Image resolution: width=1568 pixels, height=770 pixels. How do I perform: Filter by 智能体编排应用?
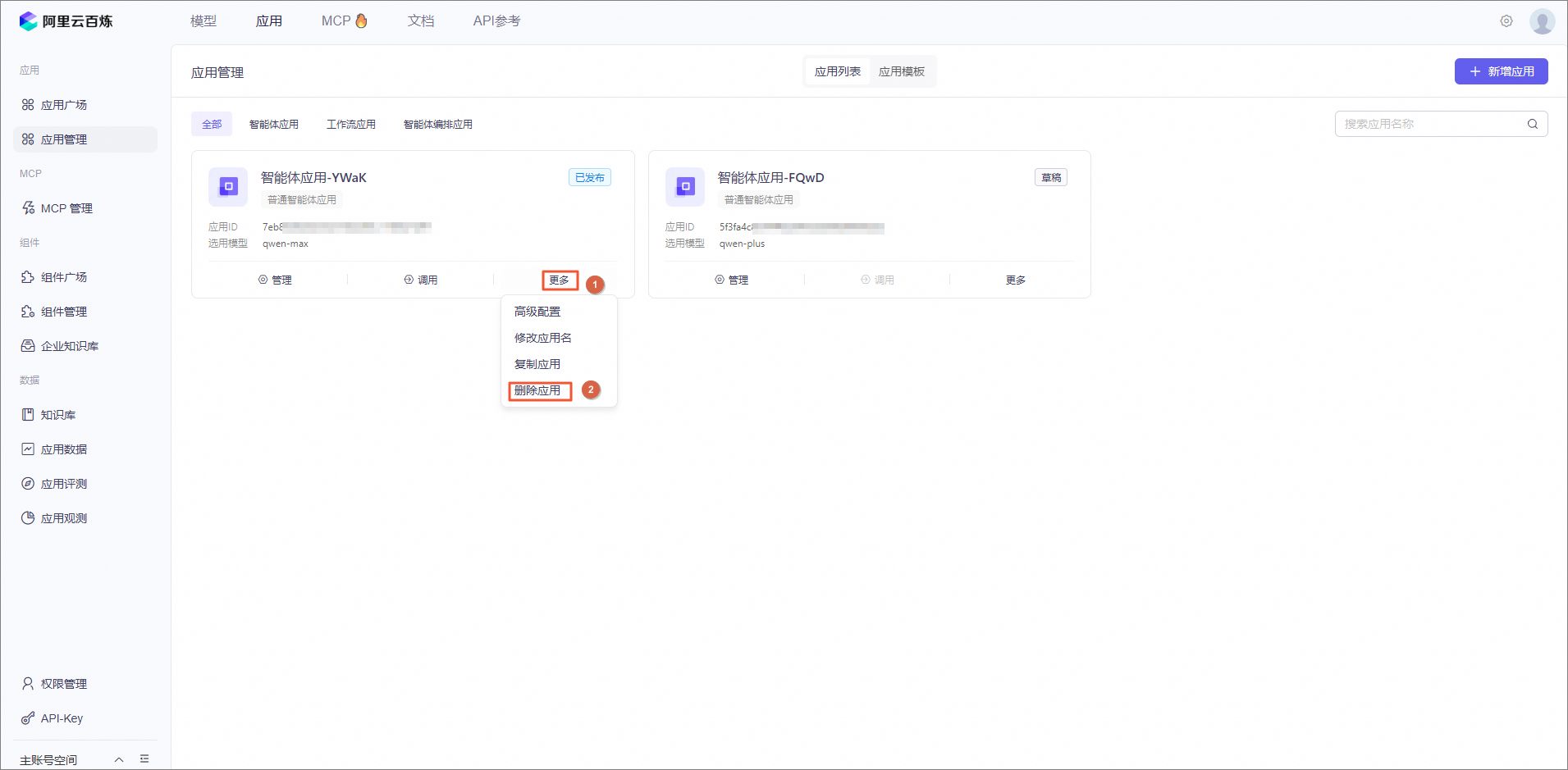438,125
